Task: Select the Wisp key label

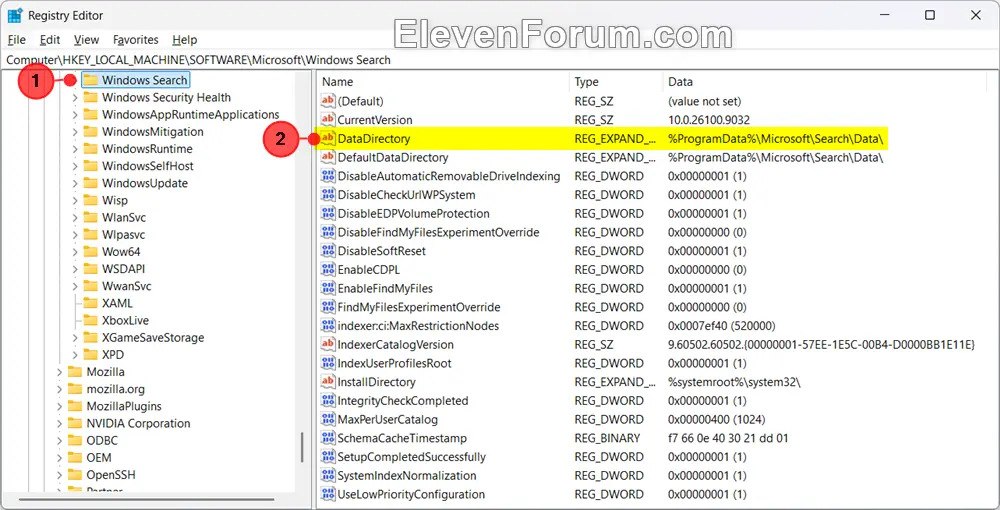Action: 115,200
